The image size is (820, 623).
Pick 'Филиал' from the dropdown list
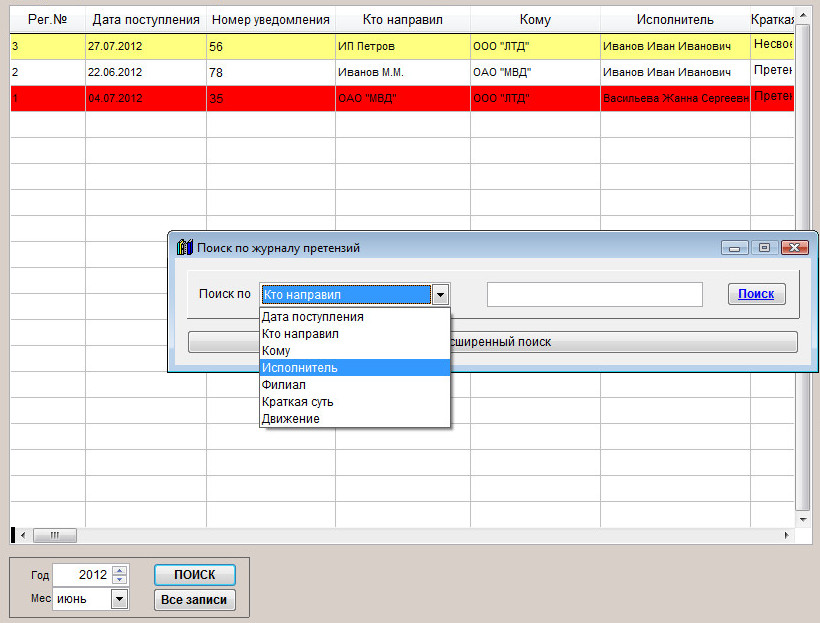(355, 384)
